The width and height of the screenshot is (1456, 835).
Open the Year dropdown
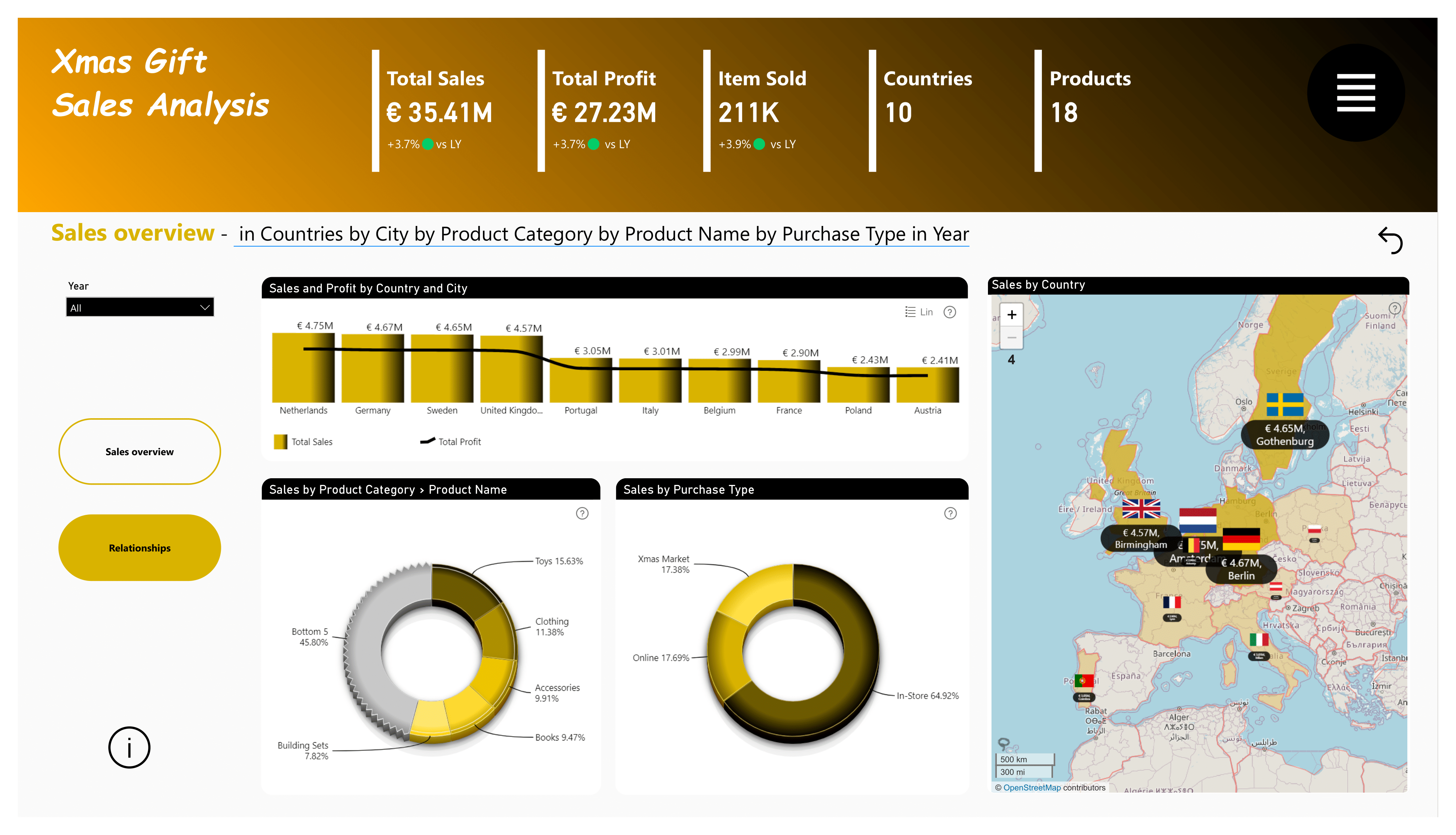pos(139,307)
